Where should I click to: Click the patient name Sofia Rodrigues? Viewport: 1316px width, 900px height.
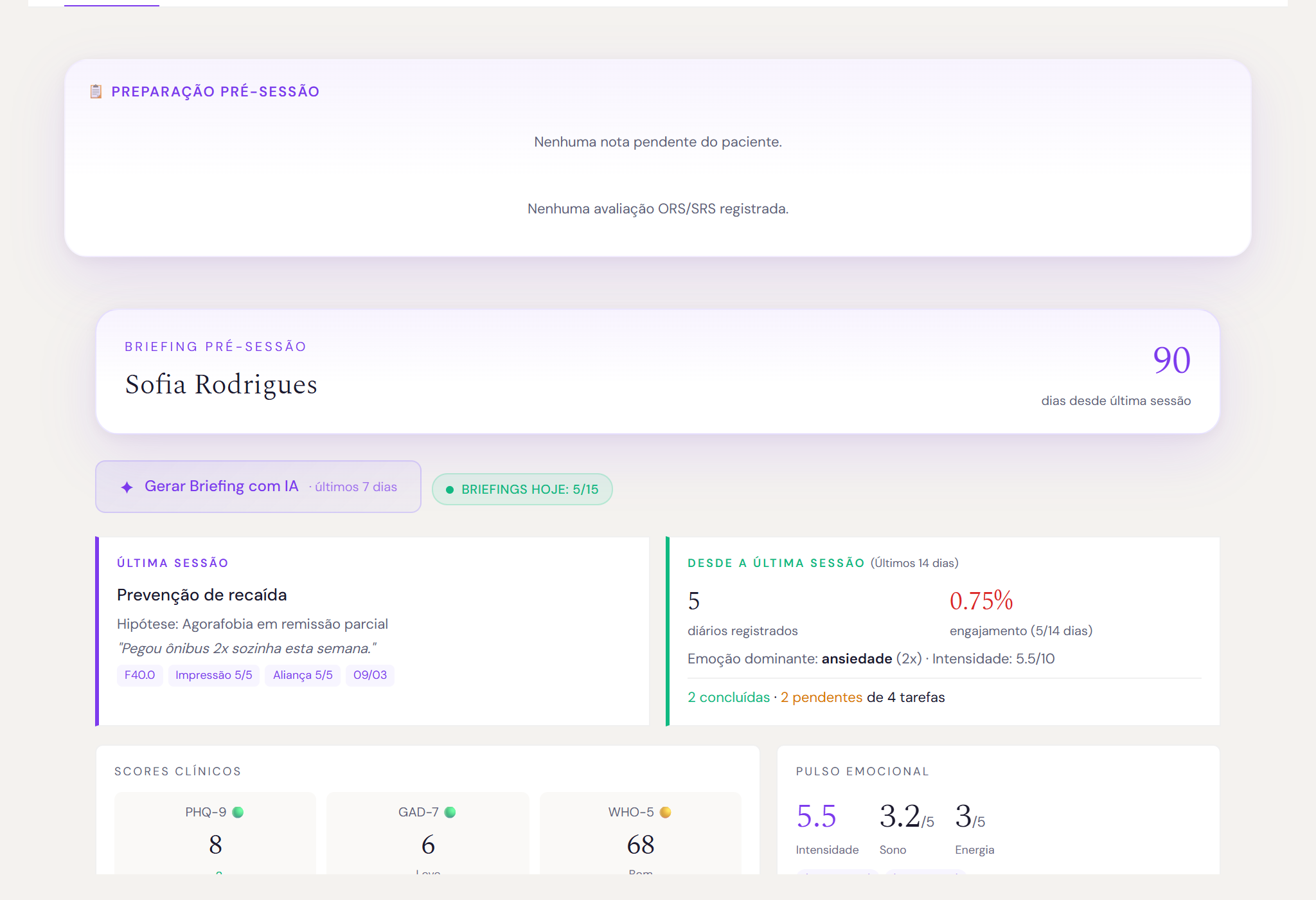[221, 384]
